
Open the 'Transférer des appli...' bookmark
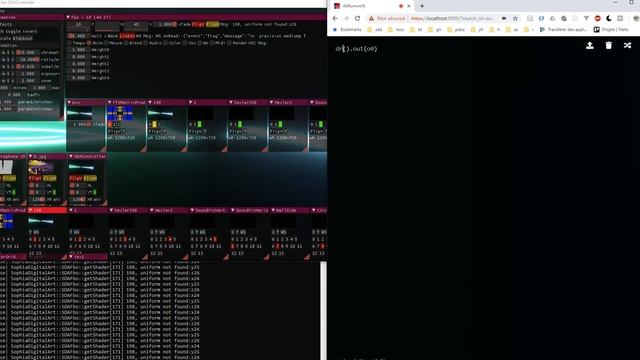click(x=563, y=29)
